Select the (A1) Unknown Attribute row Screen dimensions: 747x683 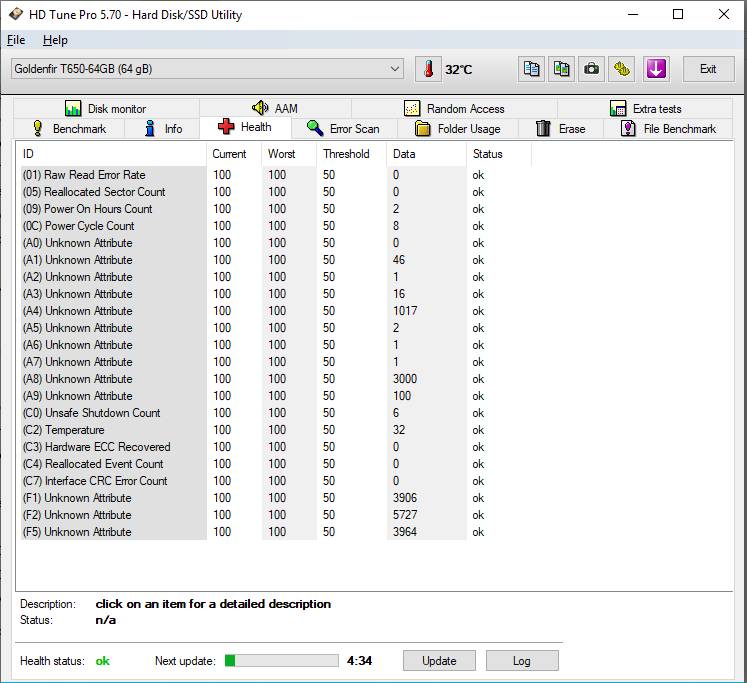coord(276,260)
